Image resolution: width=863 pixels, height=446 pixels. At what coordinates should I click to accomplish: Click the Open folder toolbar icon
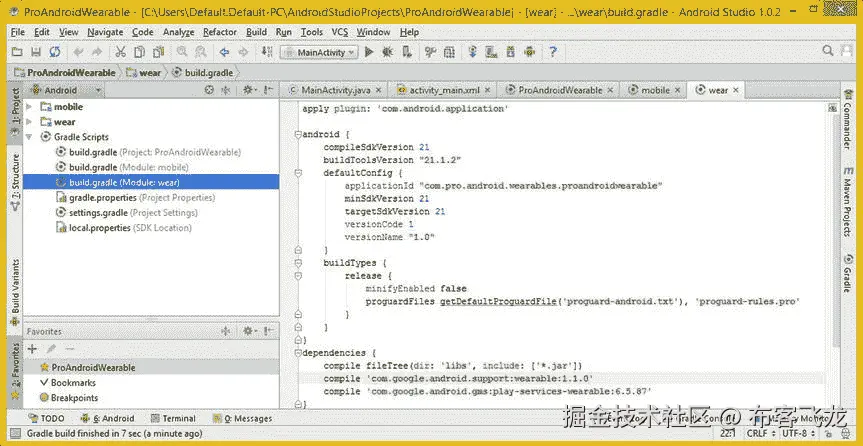tap(17, 52)
